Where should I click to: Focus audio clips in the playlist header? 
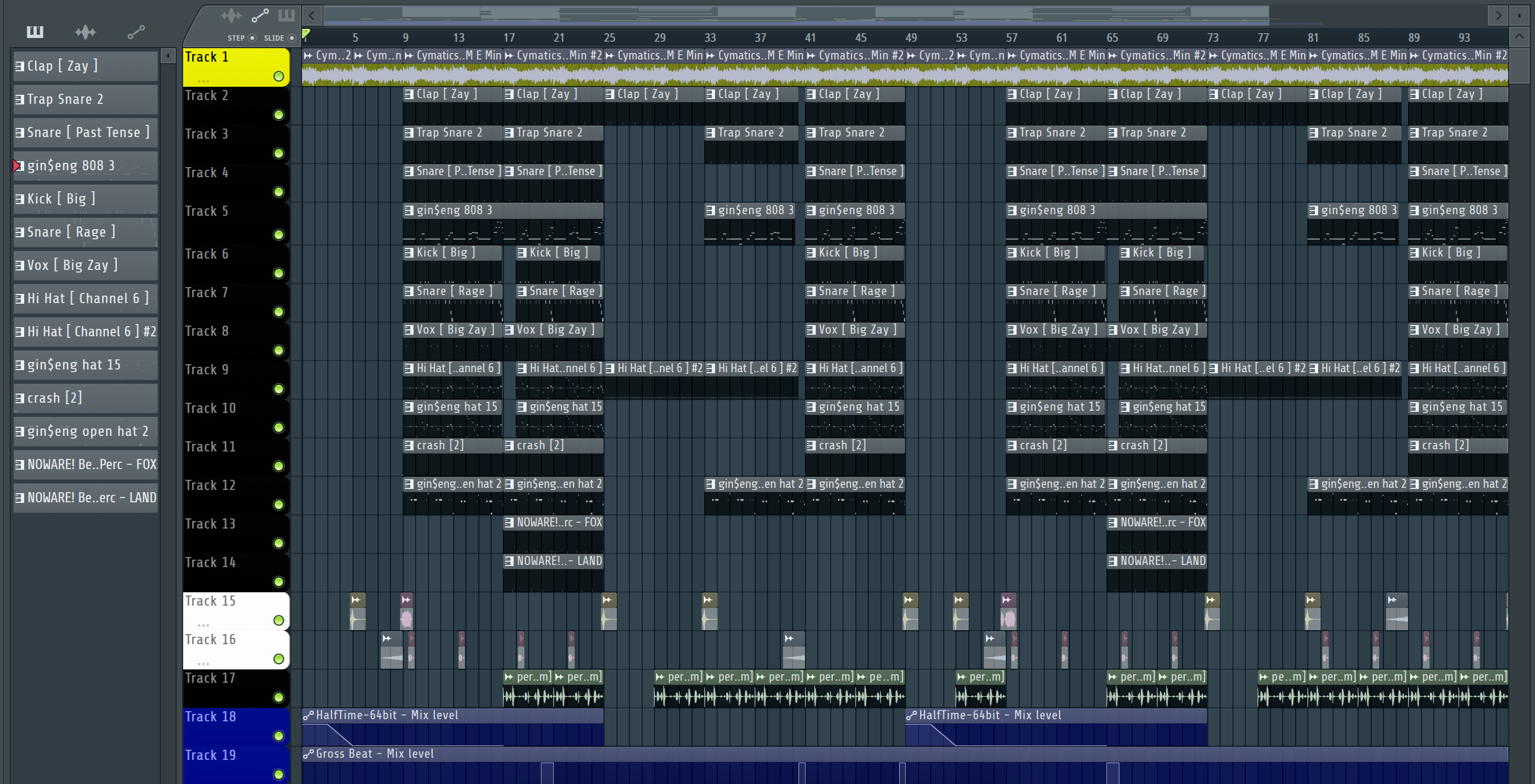(x=231, y=15)
